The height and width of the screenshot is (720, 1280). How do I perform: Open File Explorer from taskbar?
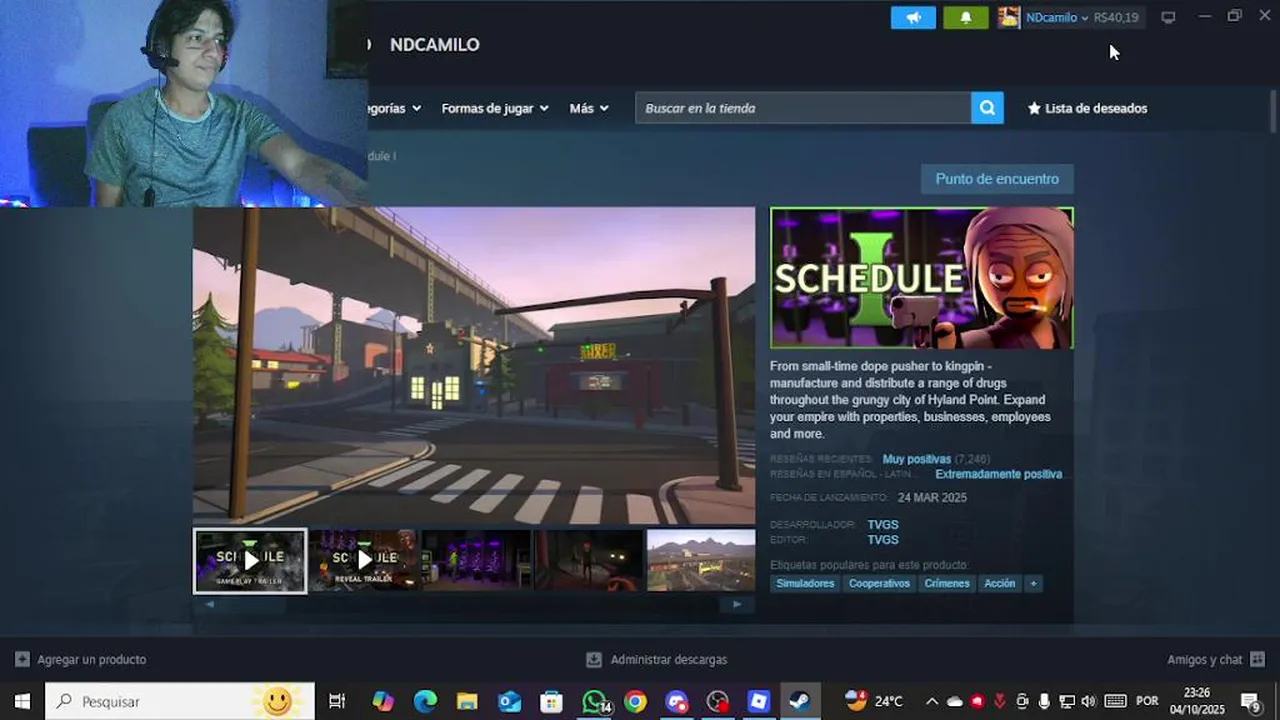coord(467,701)
